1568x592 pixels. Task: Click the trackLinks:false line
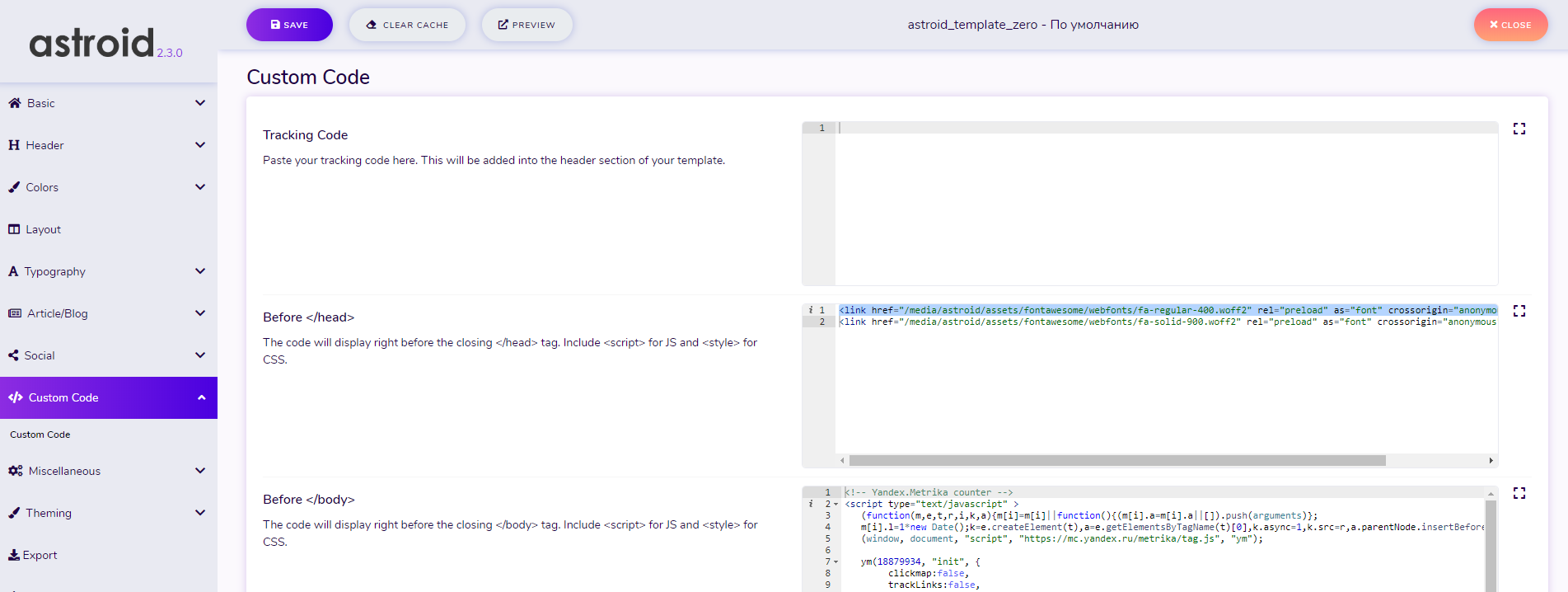(x=934, y=585)
